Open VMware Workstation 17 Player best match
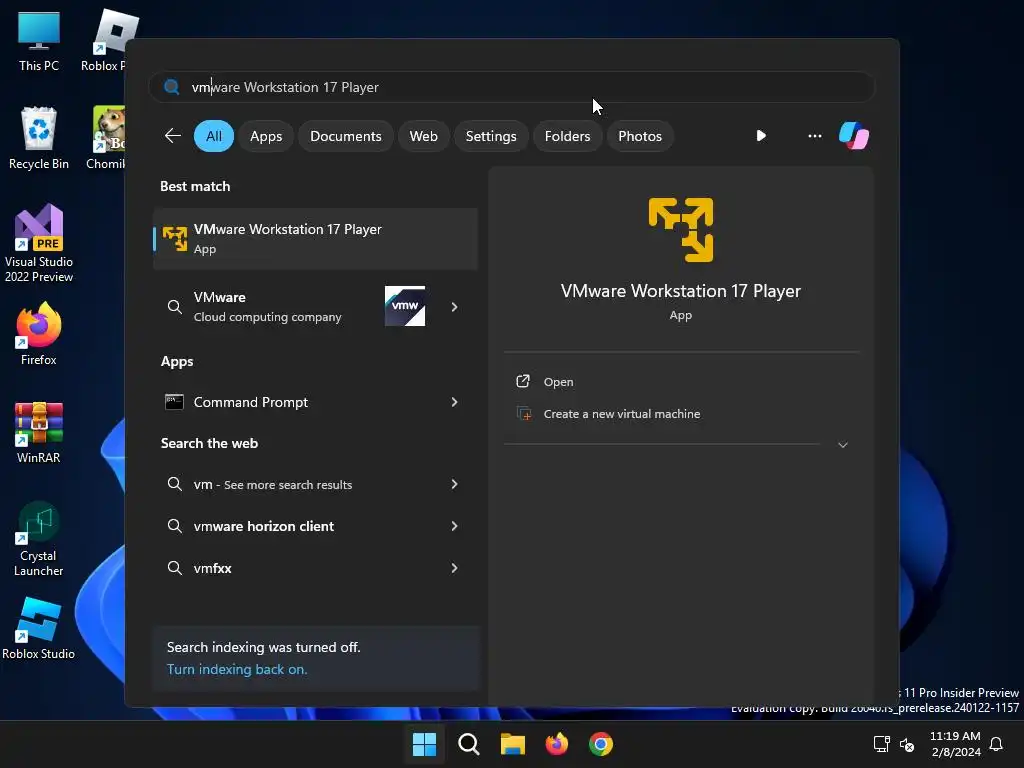The width and height of the screenshot is (1024, 768). pyautogui.click(x=315, y=238)
